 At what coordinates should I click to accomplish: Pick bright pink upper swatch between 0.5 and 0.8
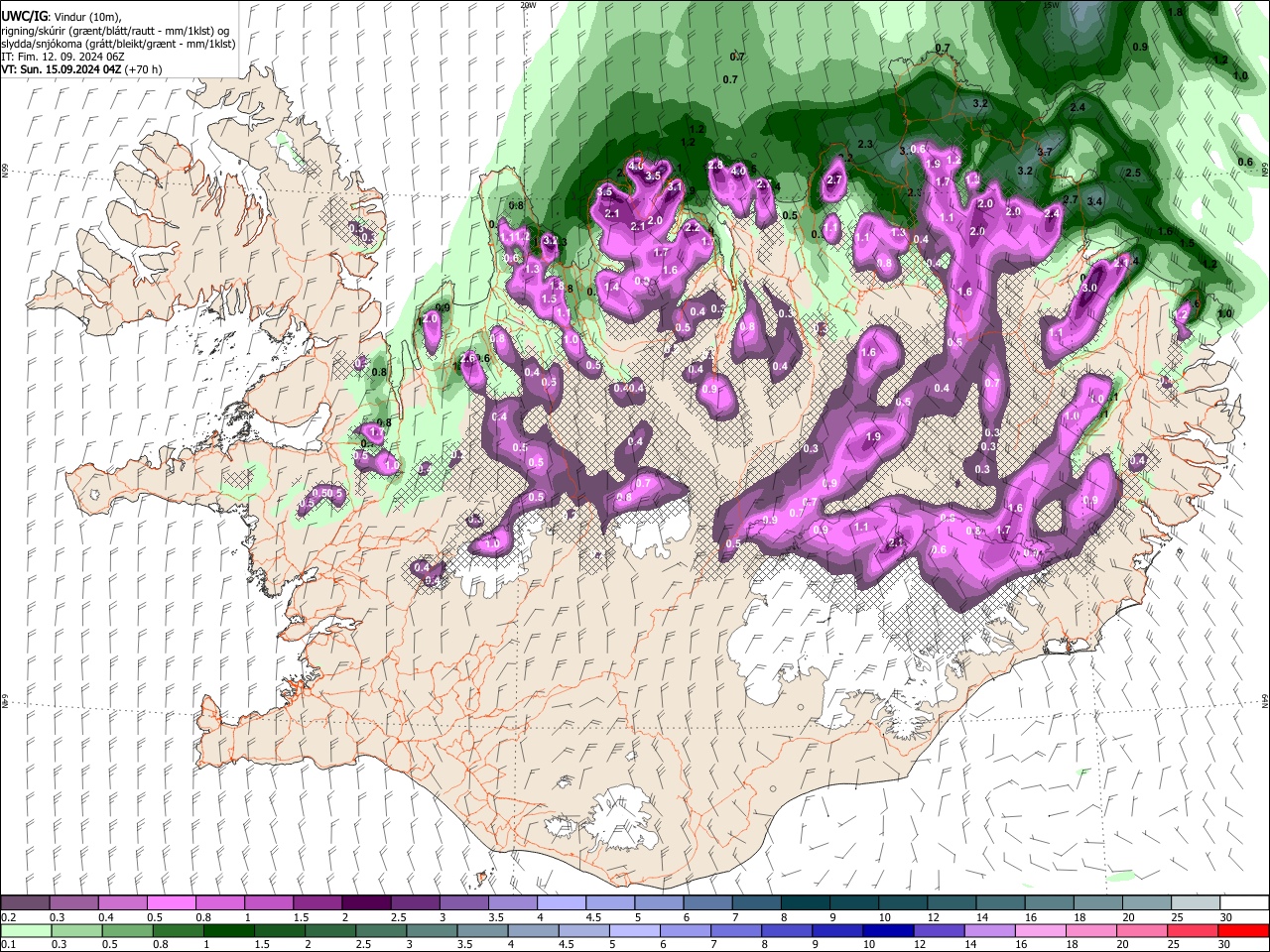pos(171,902)
